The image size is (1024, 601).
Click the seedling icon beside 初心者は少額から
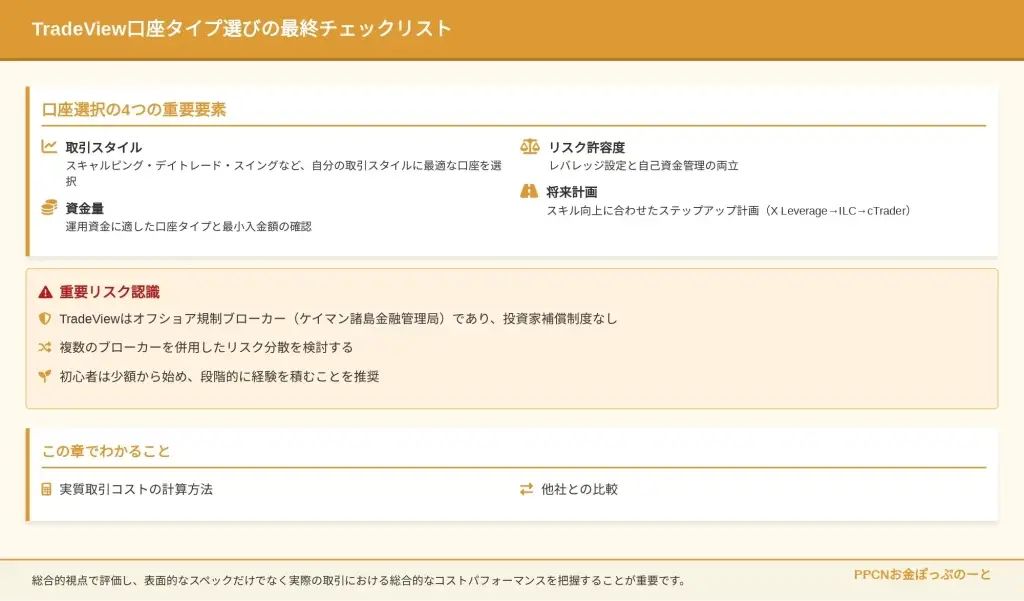click(45, 377)
